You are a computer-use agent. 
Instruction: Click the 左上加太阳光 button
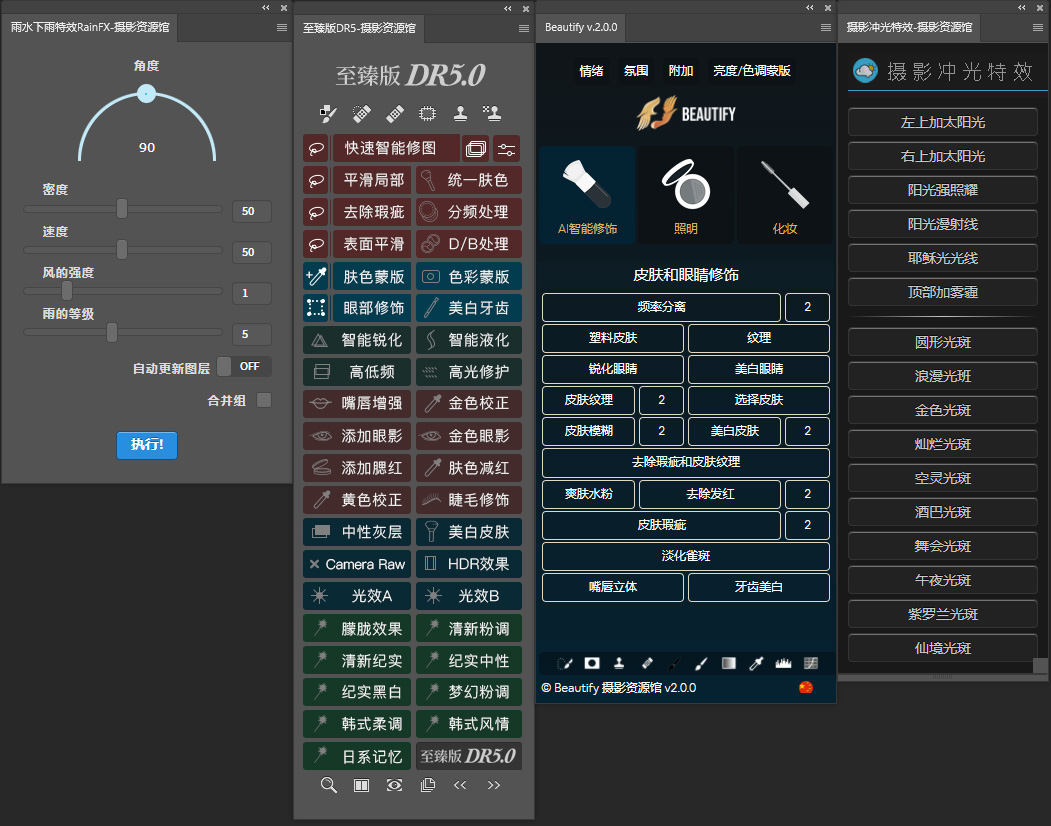pyautogui.click(x=942, y=122)
